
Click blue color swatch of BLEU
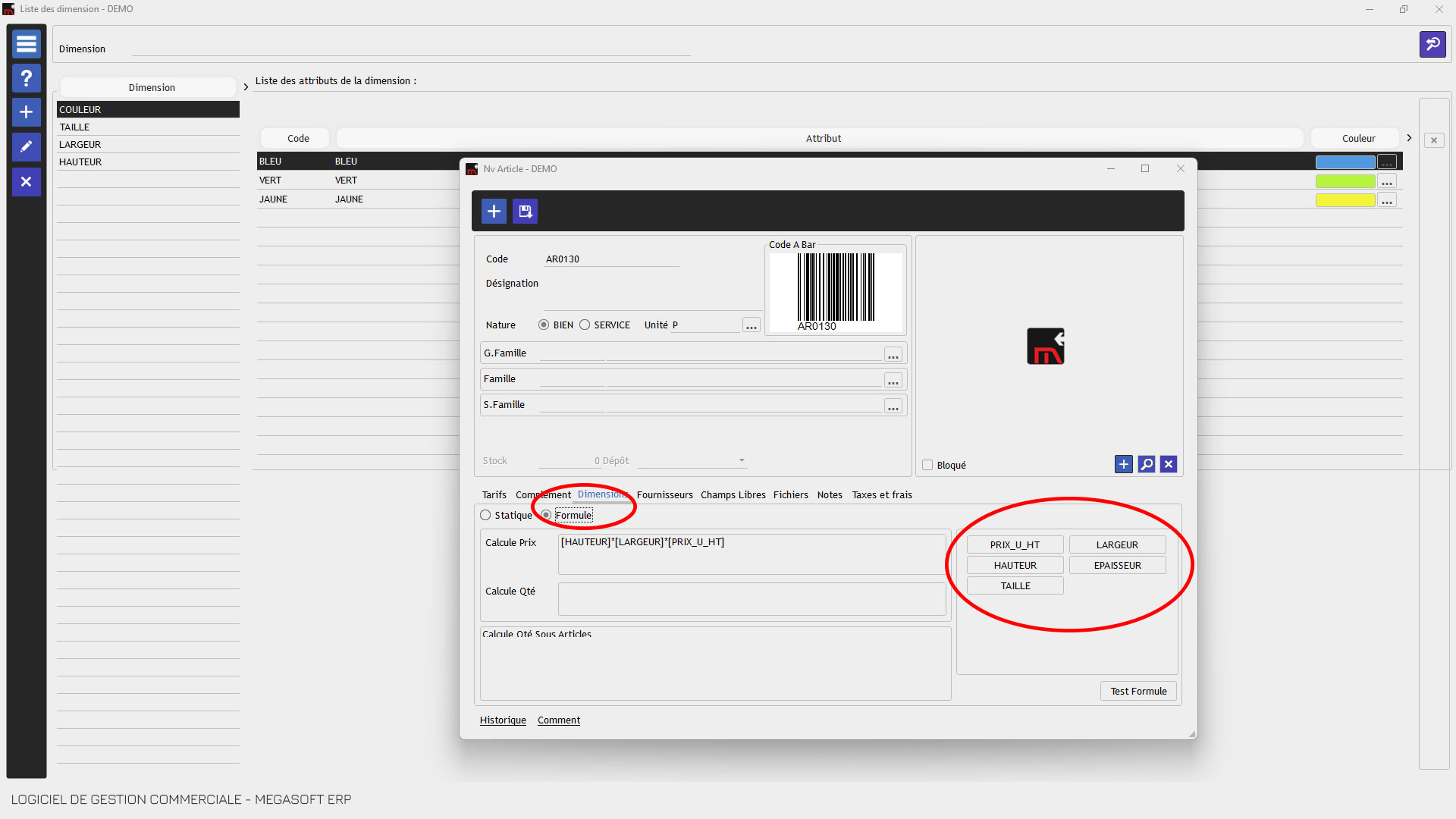click(x=1345, y=162)
